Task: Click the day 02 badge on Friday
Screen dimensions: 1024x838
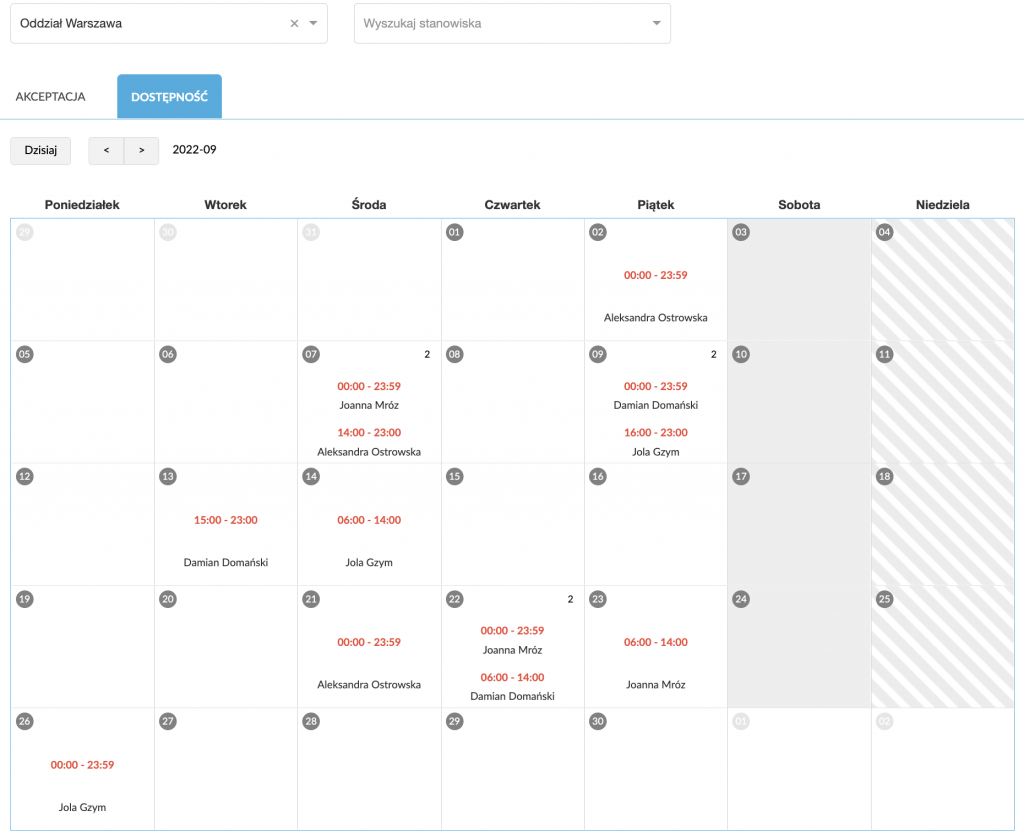Action: (x=598, y=232)
